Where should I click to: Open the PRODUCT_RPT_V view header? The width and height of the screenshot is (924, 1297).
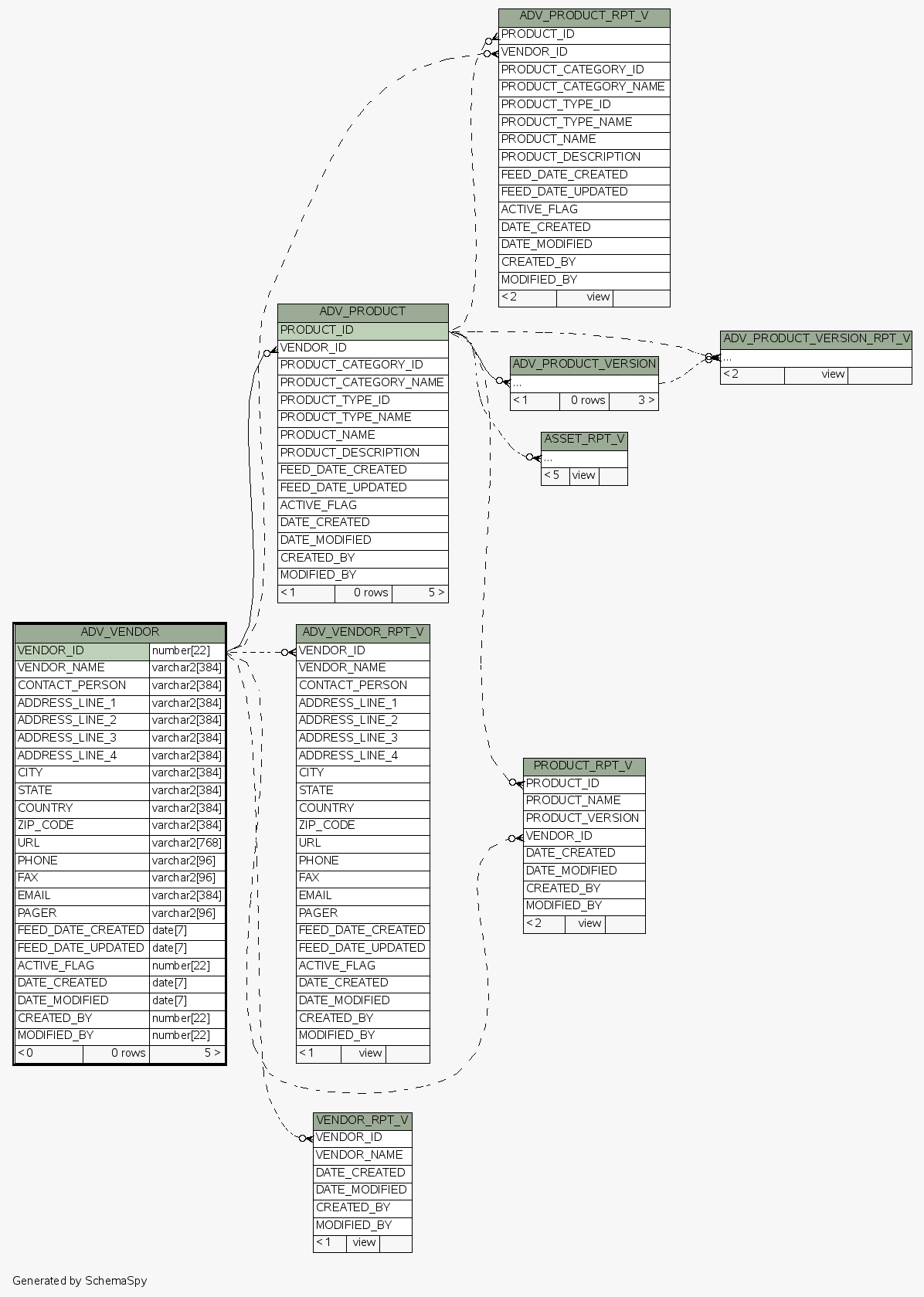[x=583, y=766]
